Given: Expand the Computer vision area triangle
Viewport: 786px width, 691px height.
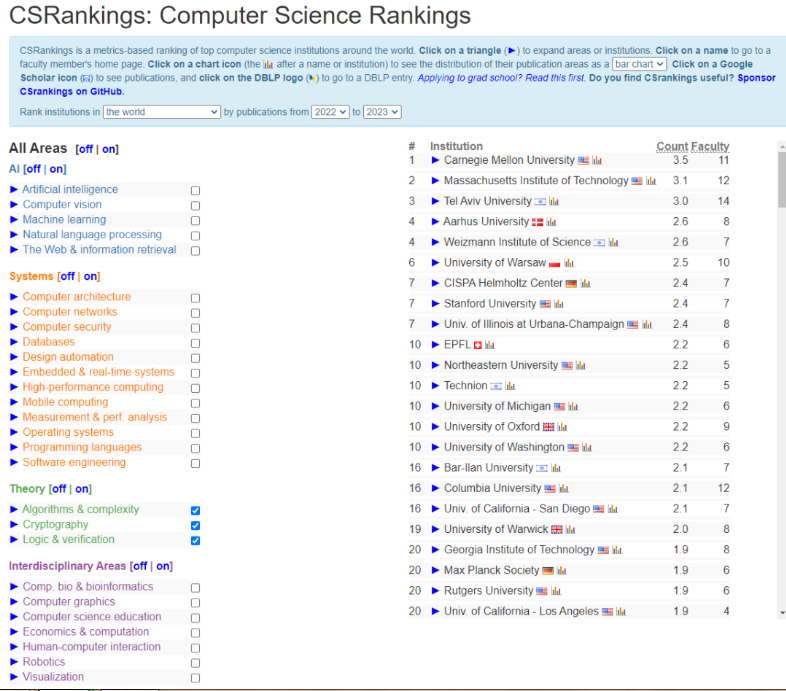Looking at the screenshot, I should tap(14, 204).
